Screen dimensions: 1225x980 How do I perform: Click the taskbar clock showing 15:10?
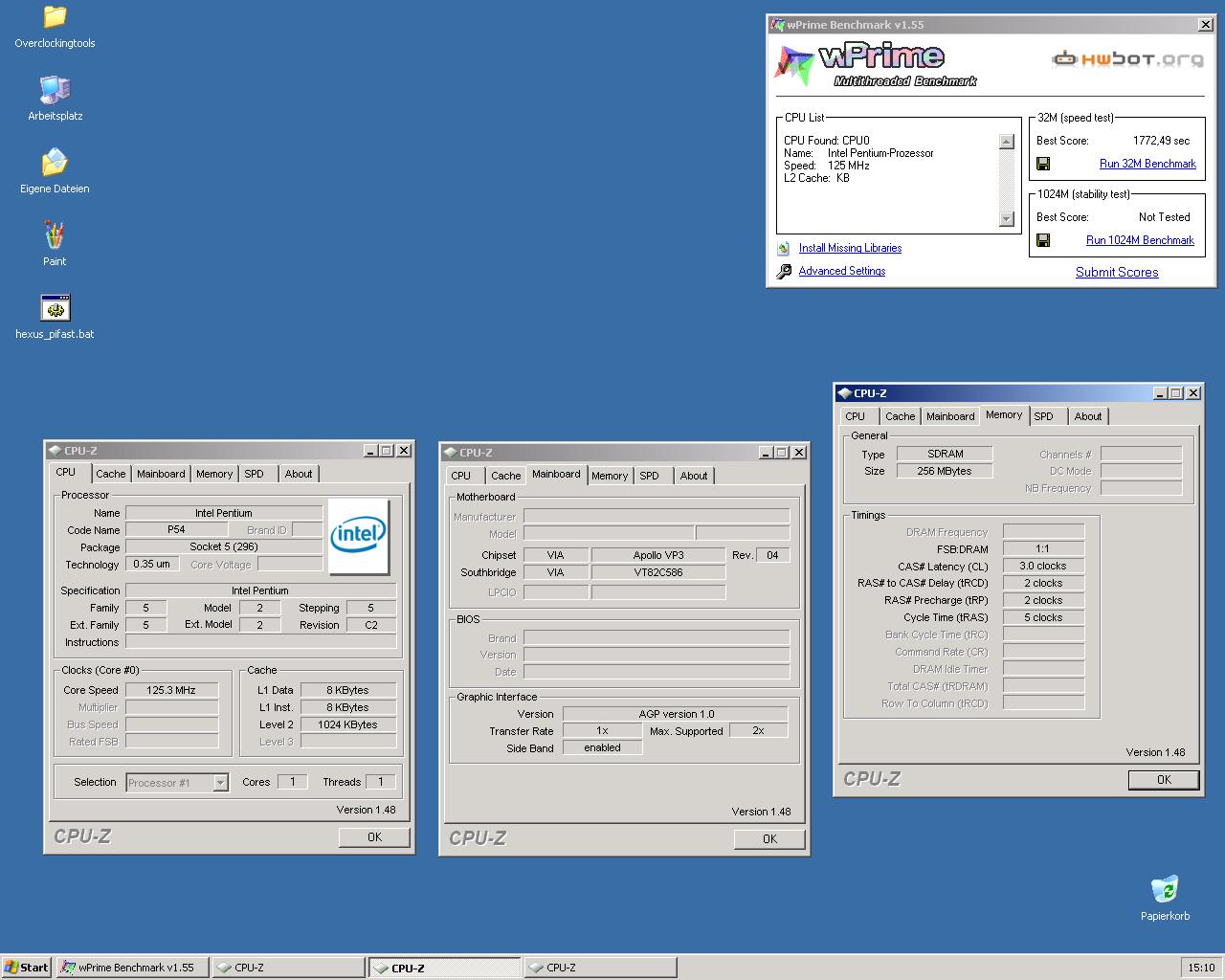coord(1201,968)
